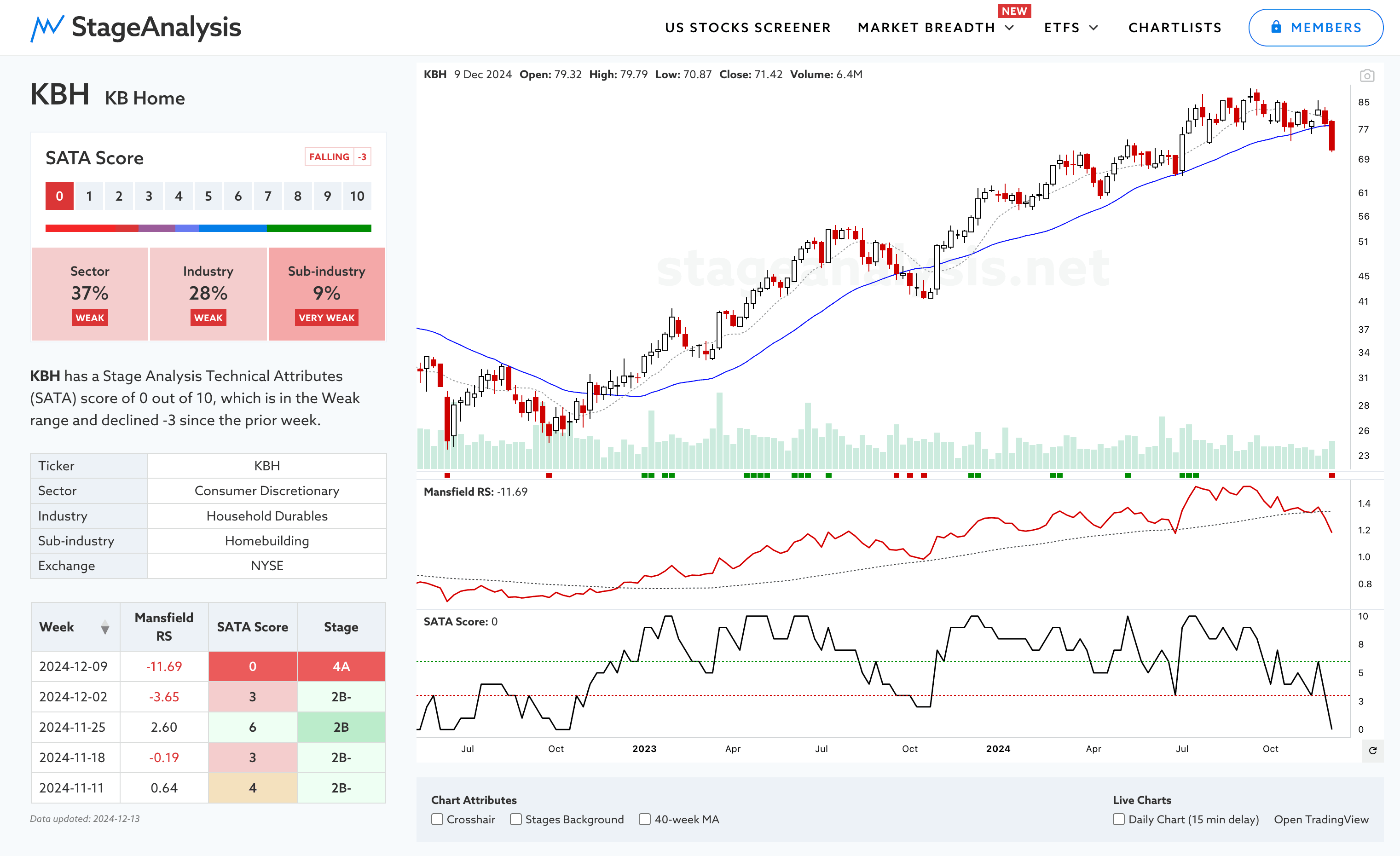Click the stage 2B cell for 2024-11-25

coord(341,727)
